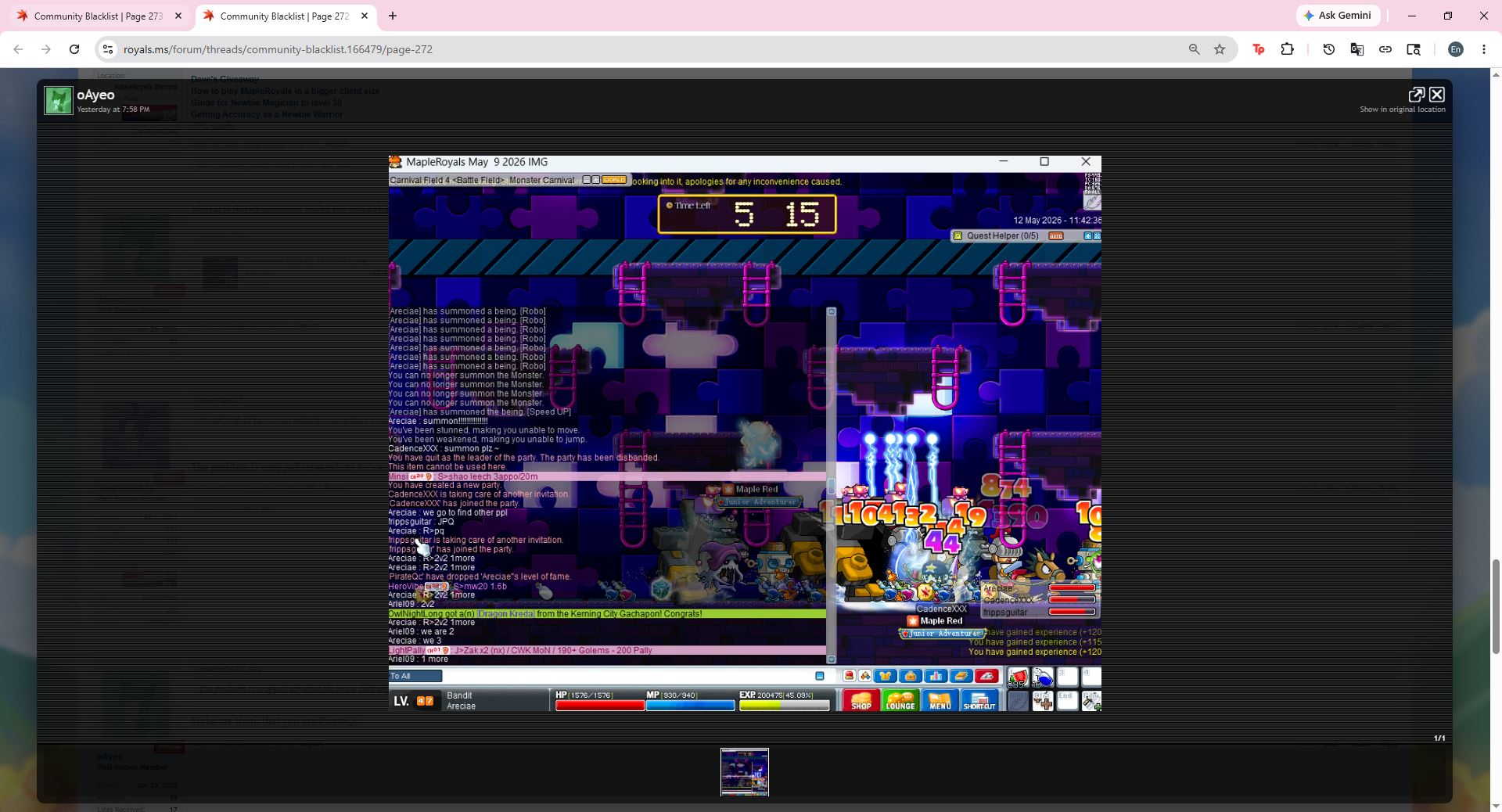Open lightbox image in a new window
The height and width of the screenshot is (812, 1502).
click(1416, 95)
